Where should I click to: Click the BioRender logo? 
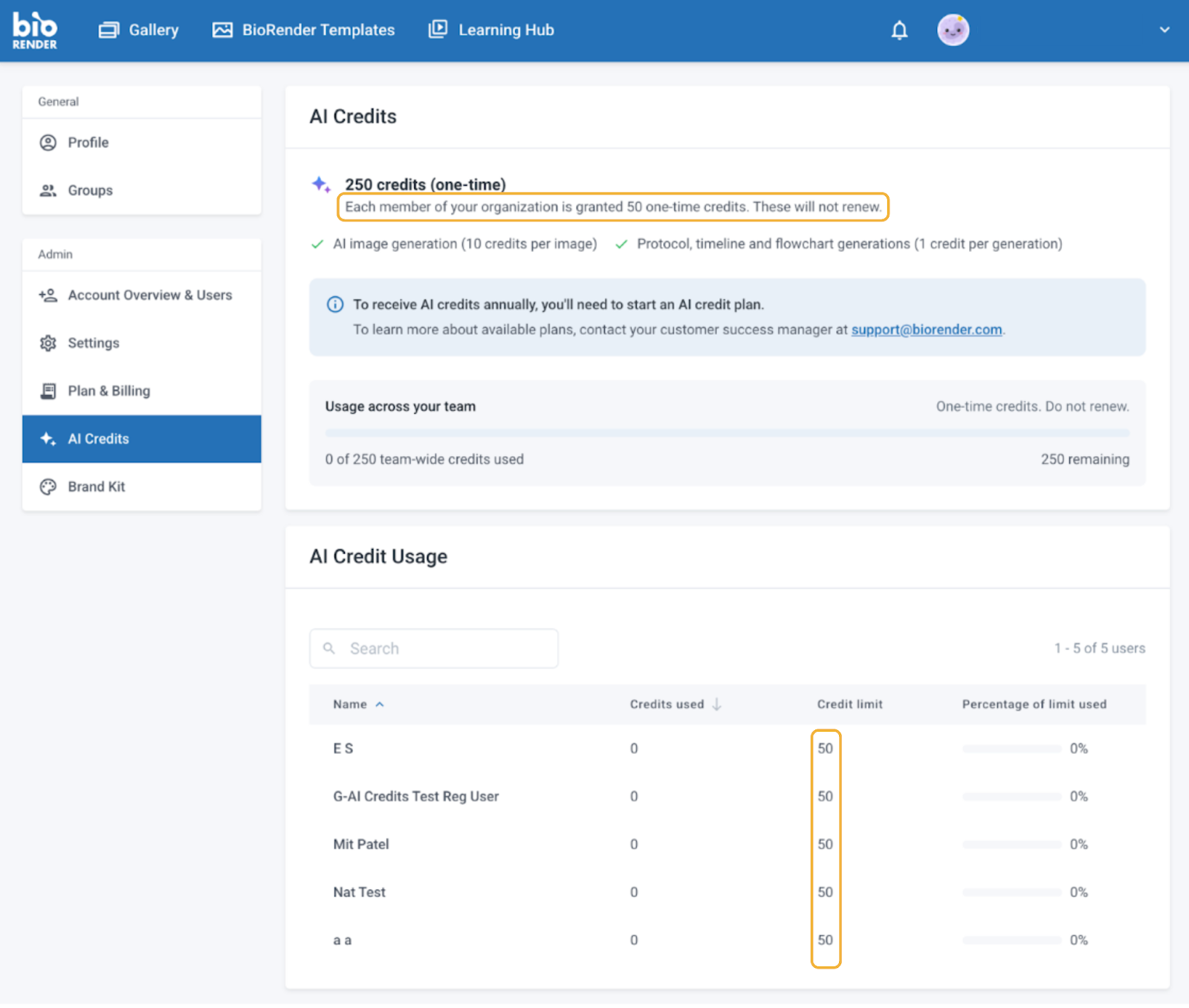point(34,30)
